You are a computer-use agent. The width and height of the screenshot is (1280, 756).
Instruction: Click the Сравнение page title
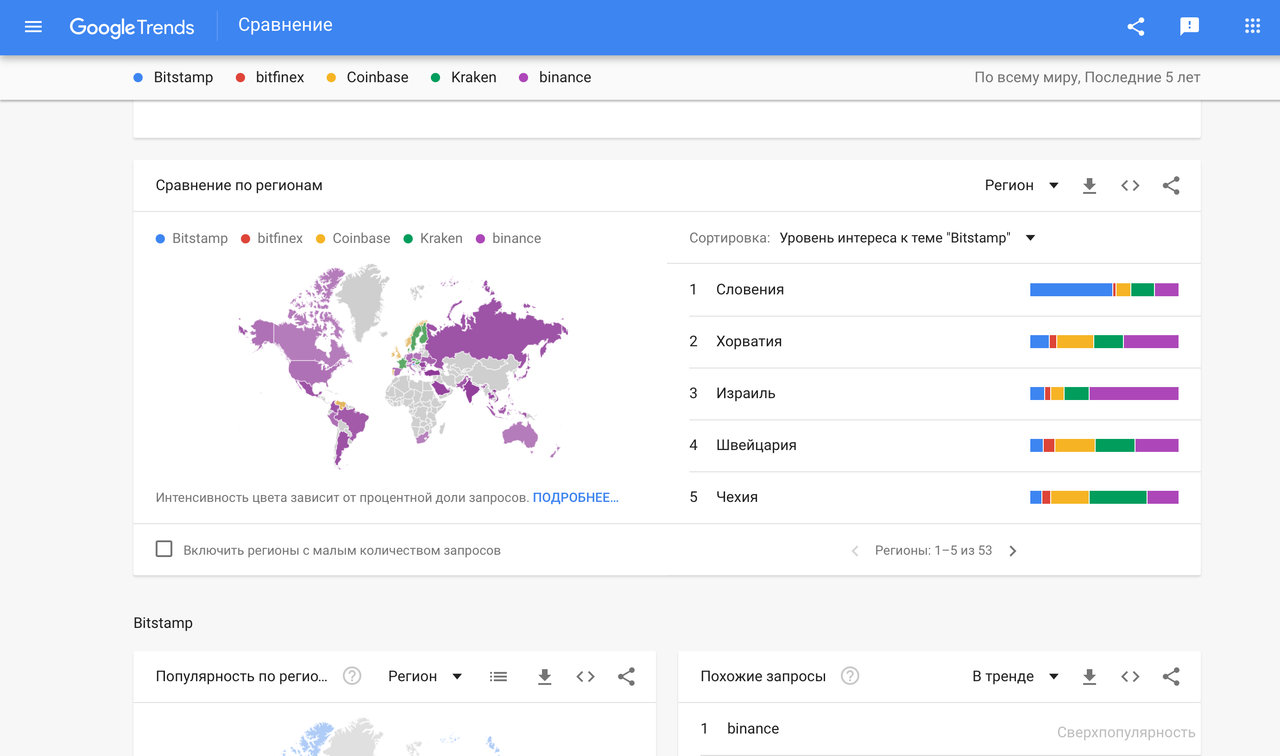click(285, 25)
